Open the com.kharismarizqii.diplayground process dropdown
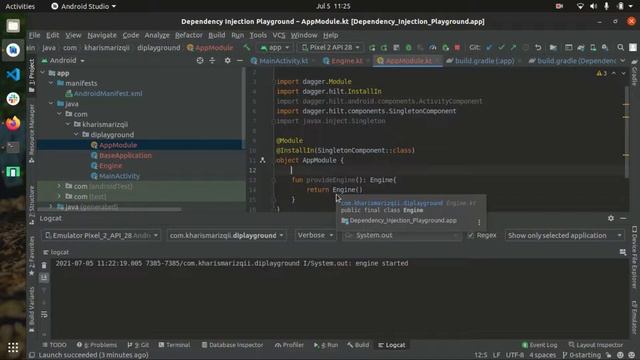Screen dimensions: 640x360 coord(227,236)
